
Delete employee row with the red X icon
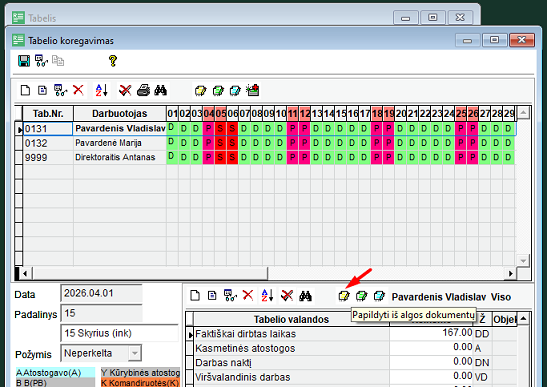point(78,90)
